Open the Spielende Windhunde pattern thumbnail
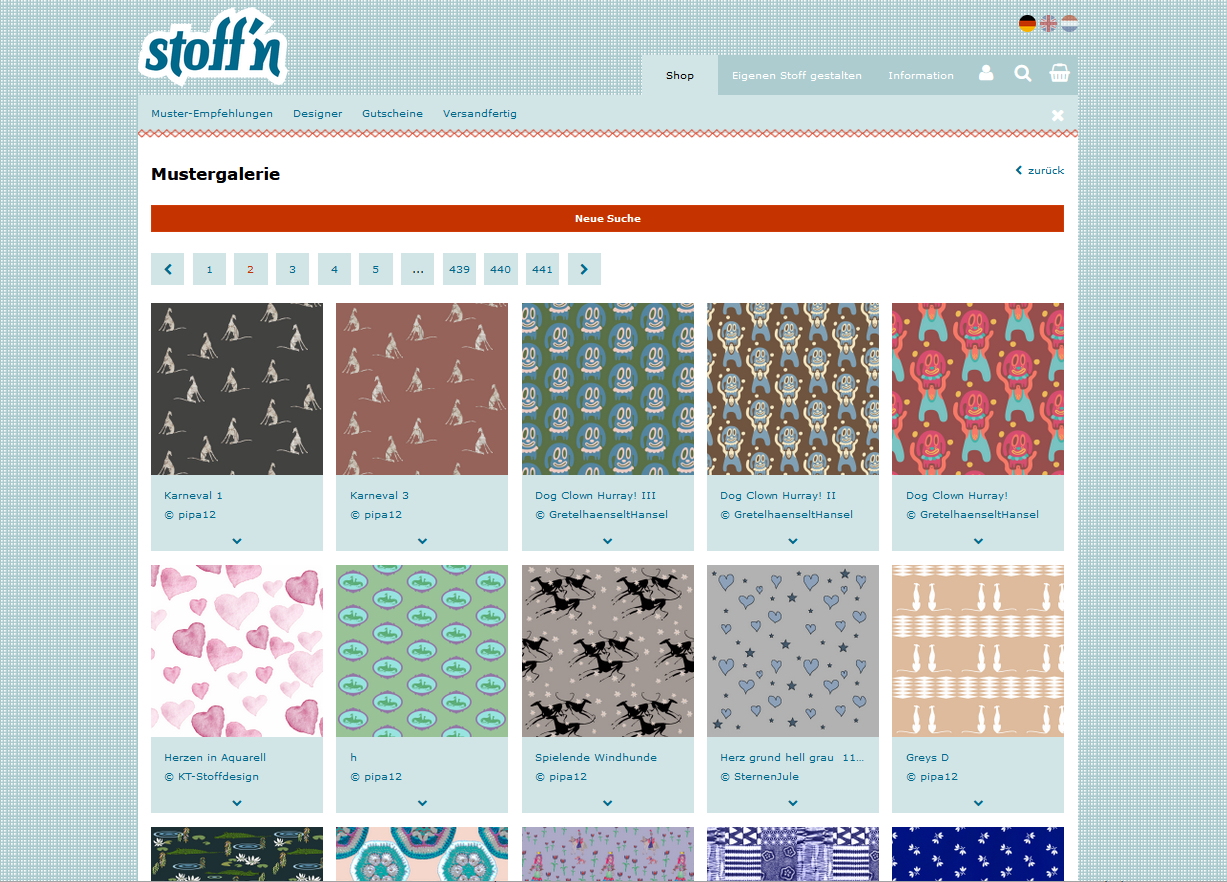This screenshot has width=1227, height=882. [607, 651]
